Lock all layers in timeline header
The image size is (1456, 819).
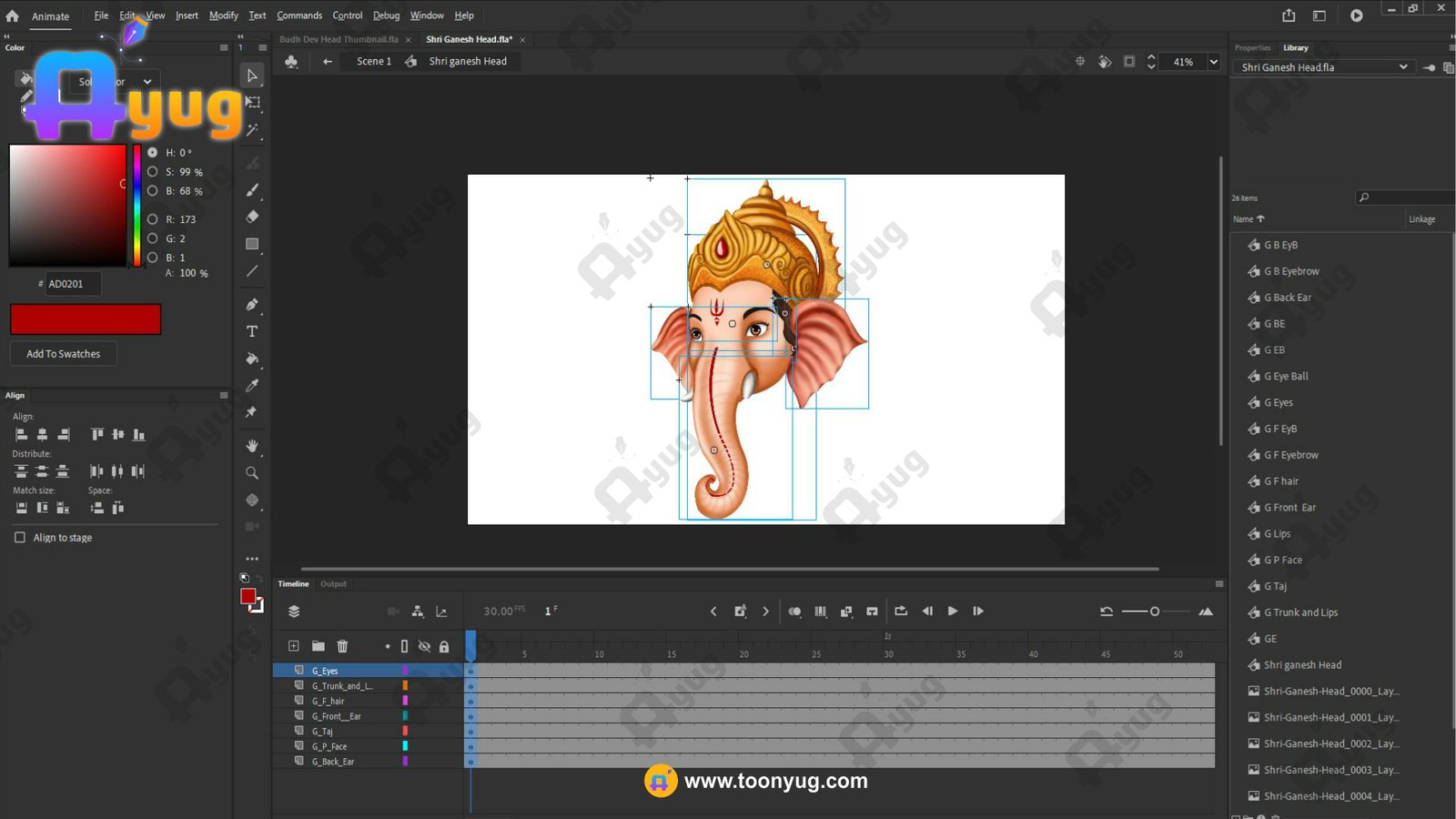pyautogui.click(x=444, y=646)
